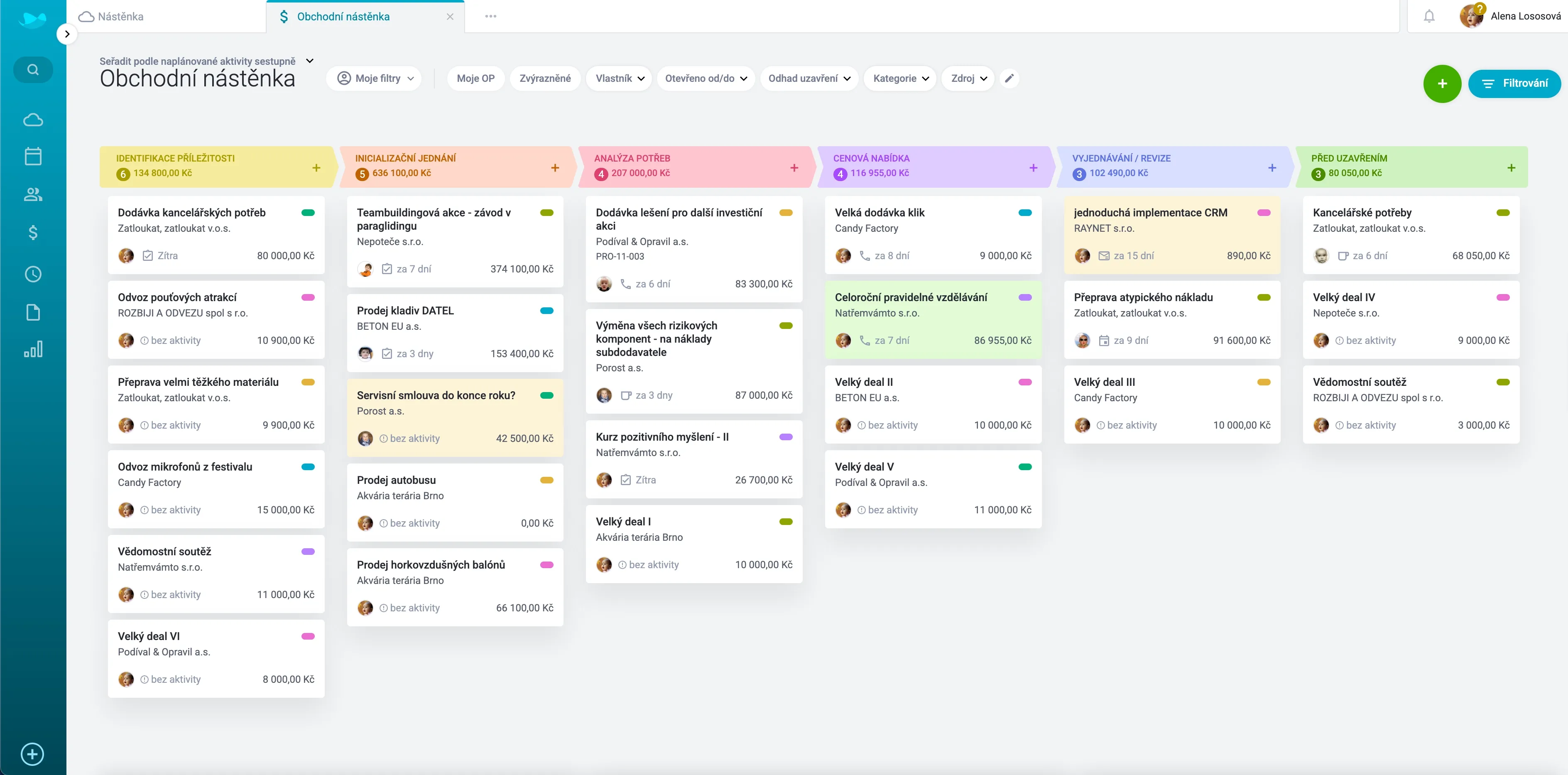
Task: Select the cloud icon in the sidebar
Action: point(33,119)
